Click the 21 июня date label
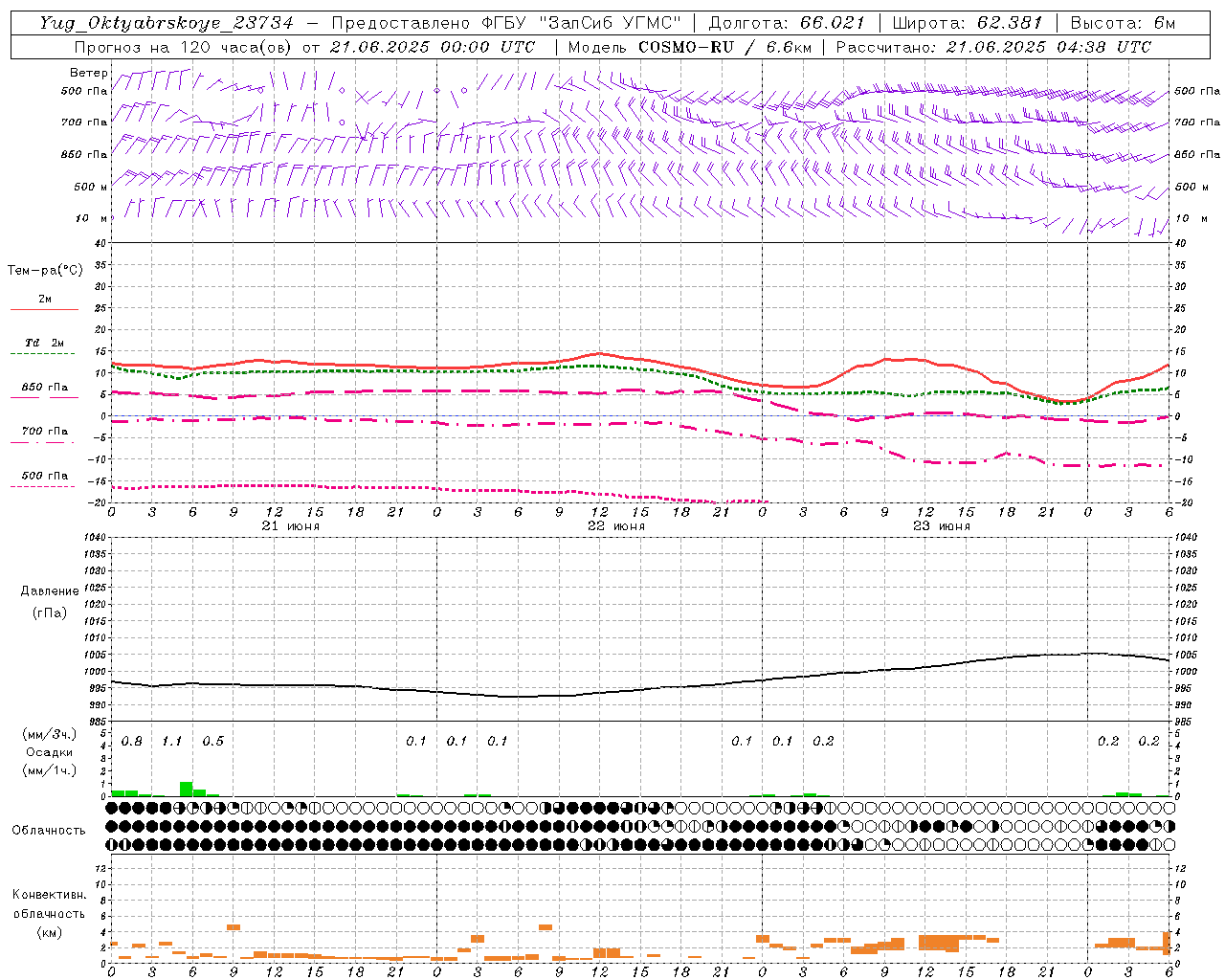This screenshot has width=1225, height=980. point(291,526)
